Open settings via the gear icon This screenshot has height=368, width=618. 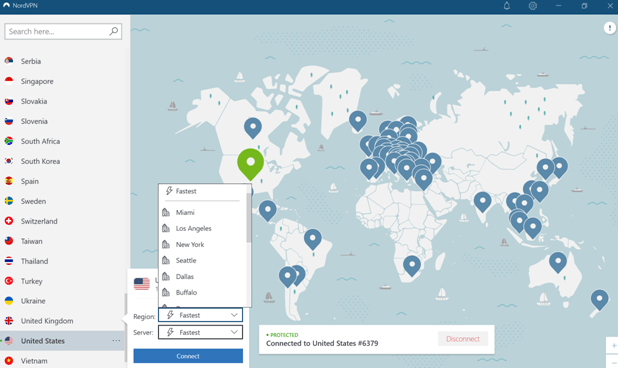[532, 6]
